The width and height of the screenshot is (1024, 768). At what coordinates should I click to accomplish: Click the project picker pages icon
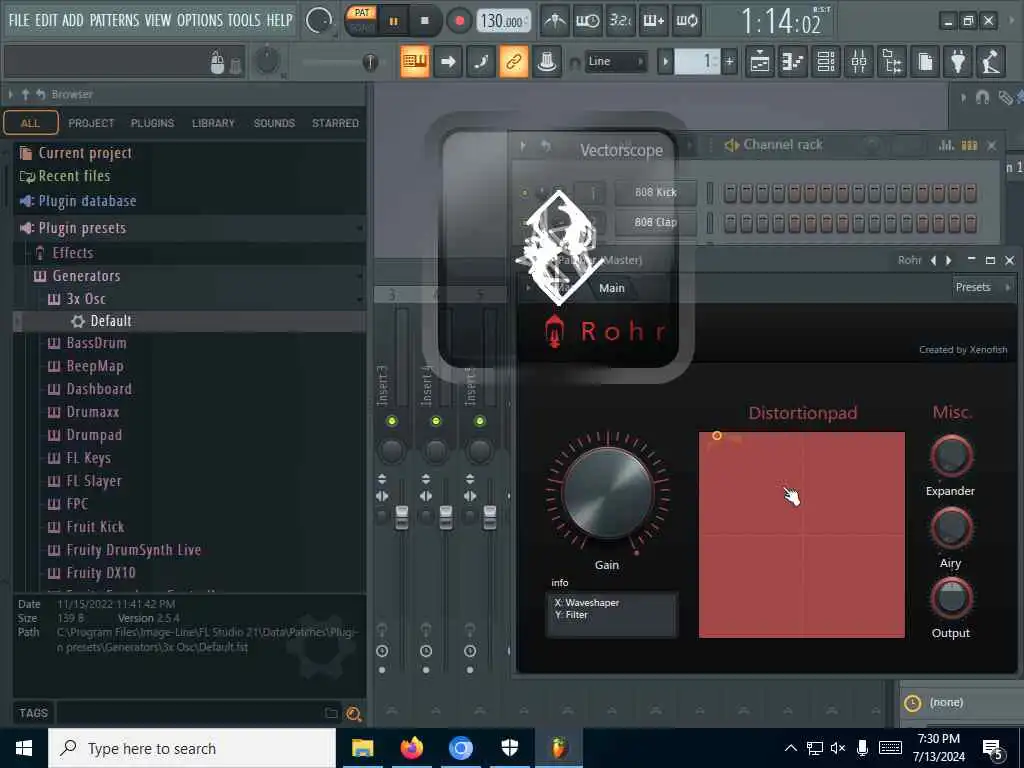point(925,62)
